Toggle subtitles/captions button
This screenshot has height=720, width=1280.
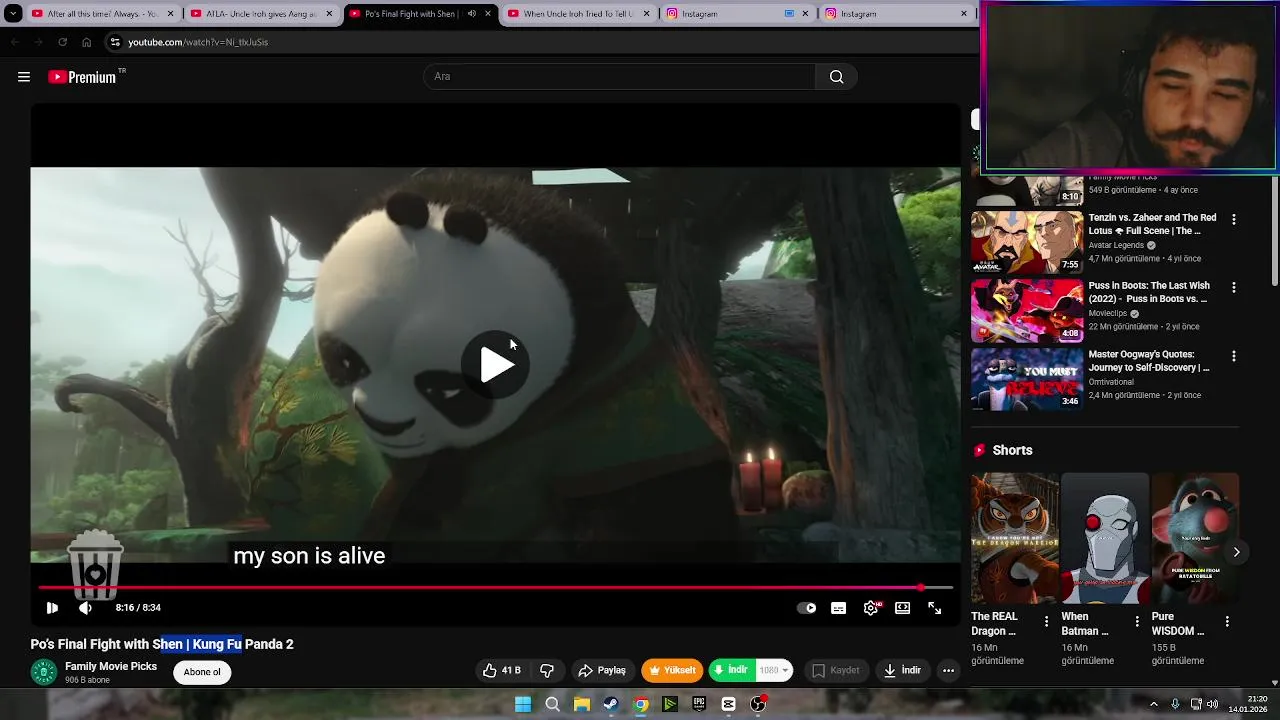coord(838,608)
